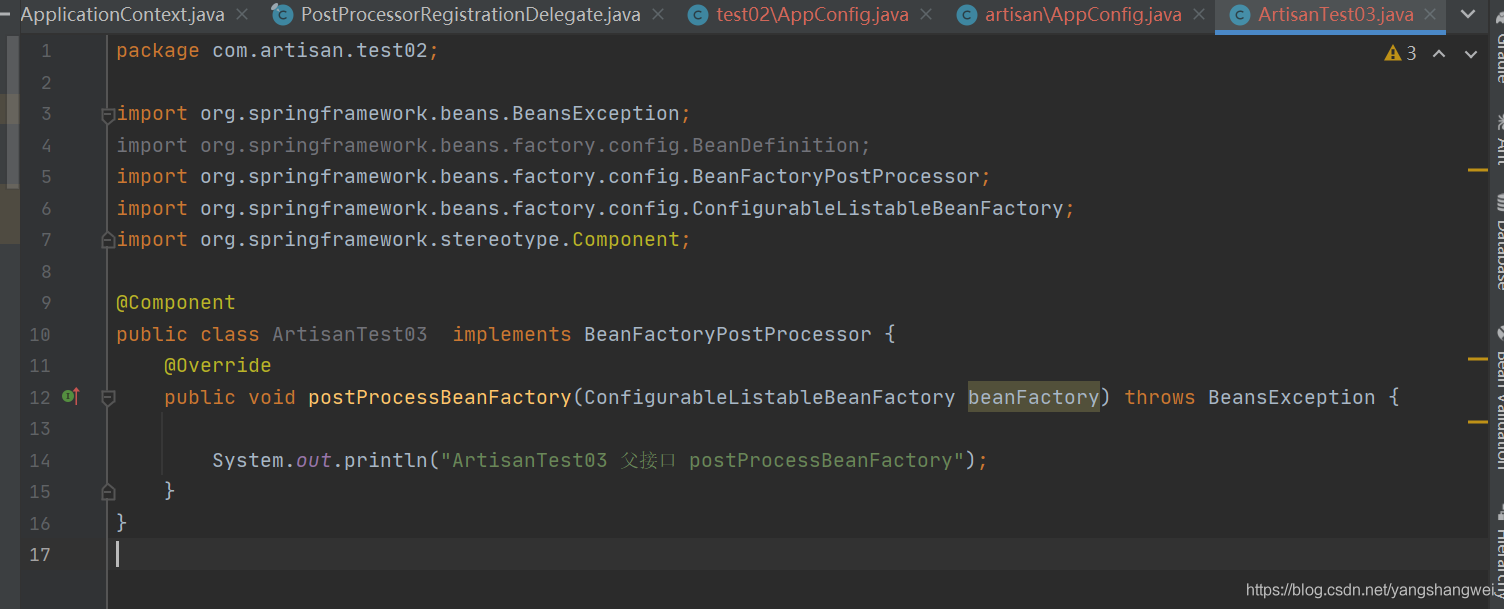The image size is (1504, 609).
Task: Close the PostProcessorRegistrationDelegate.java tab
Action: (x=658, y=15)
